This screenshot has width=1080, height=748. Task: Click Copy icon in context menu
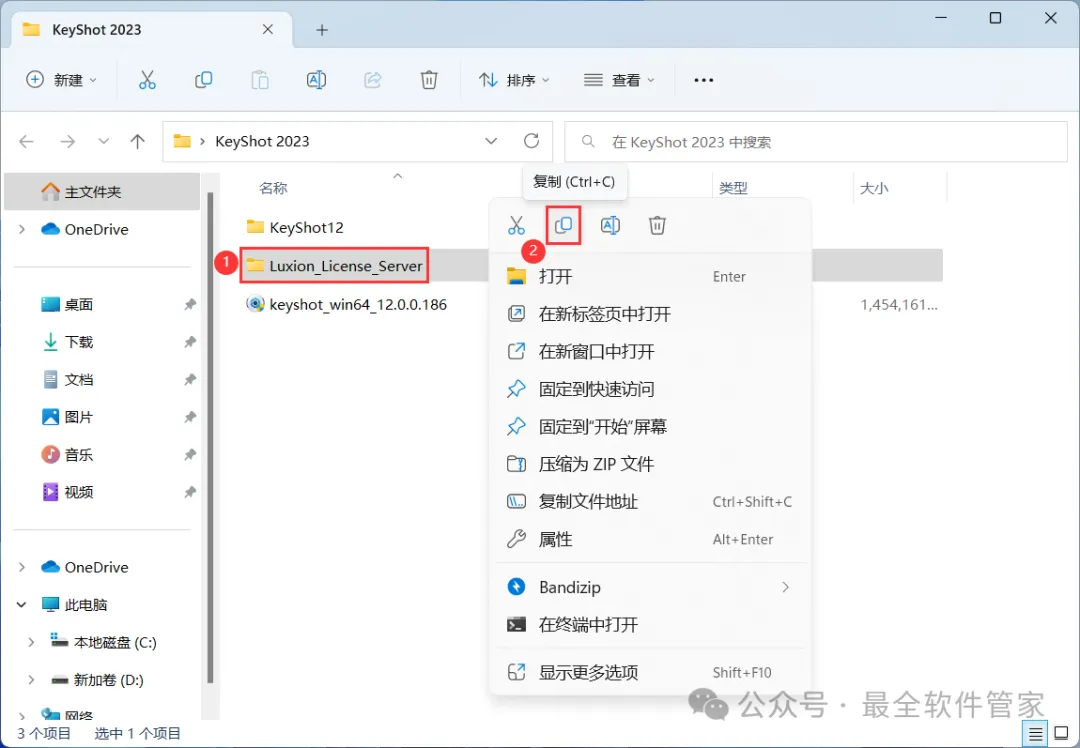tap(563, 225)
